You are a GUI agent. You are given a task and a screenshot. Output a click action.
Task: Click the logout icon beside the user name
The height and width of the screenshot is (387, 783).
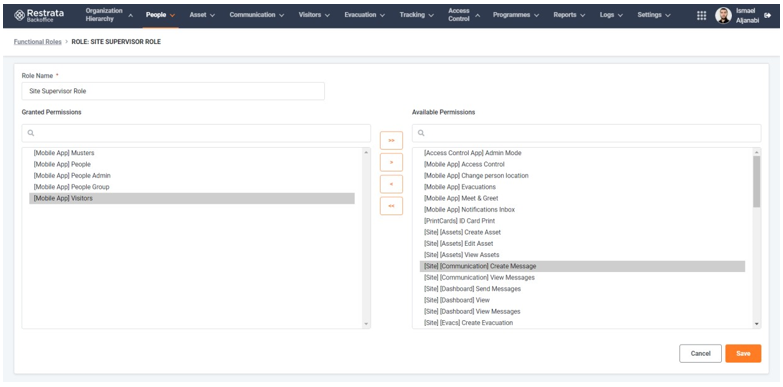pos(768,15)
